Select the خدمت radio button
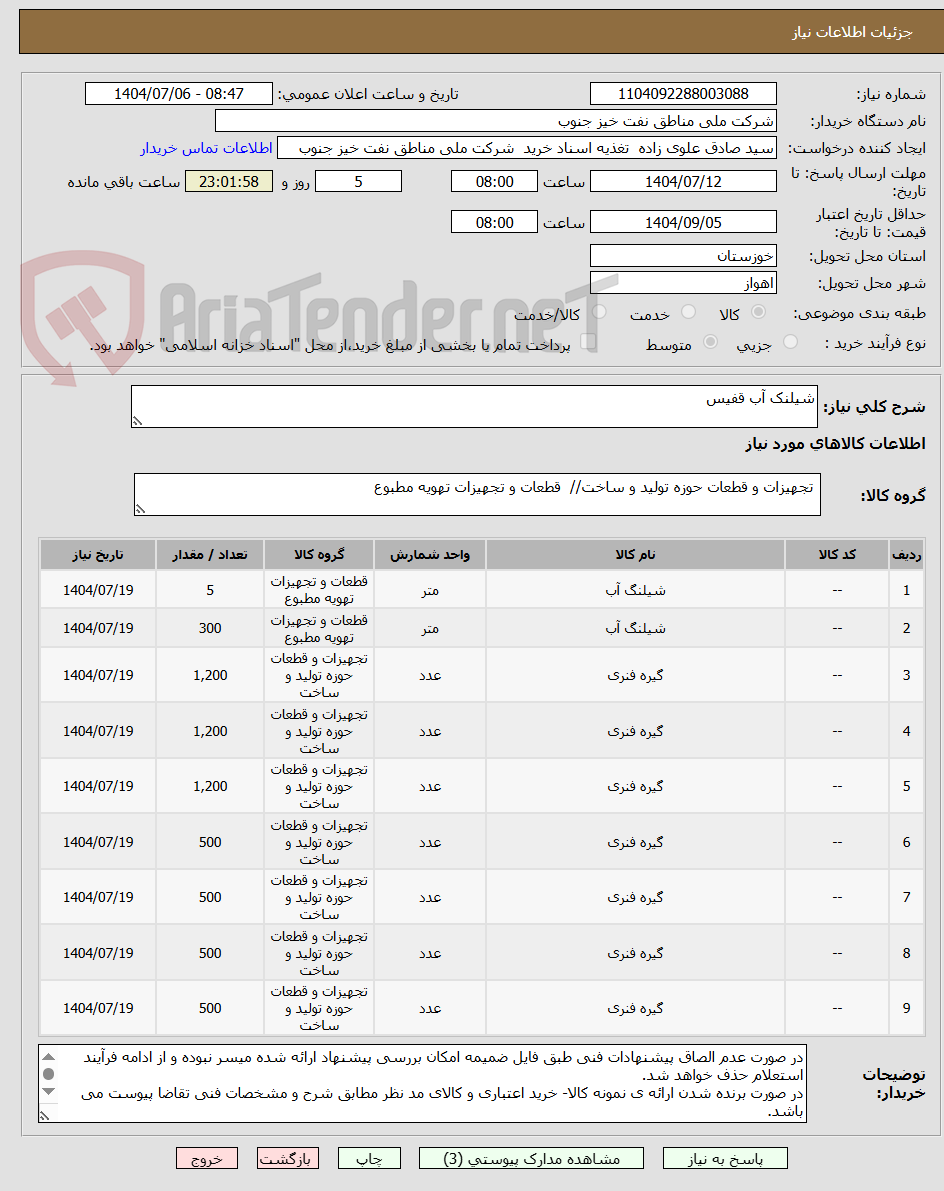 (688, 312)
